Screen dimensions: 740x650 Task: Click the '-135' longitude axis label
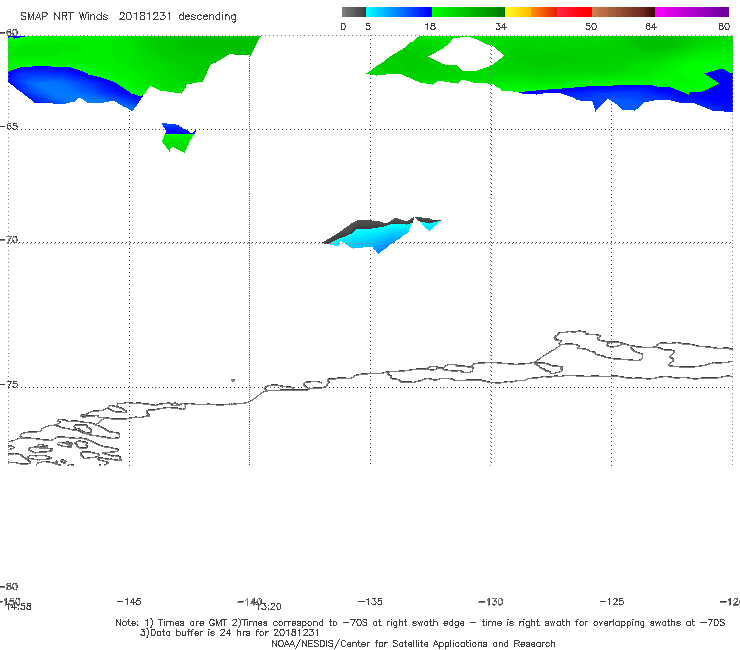click(370, 602)
